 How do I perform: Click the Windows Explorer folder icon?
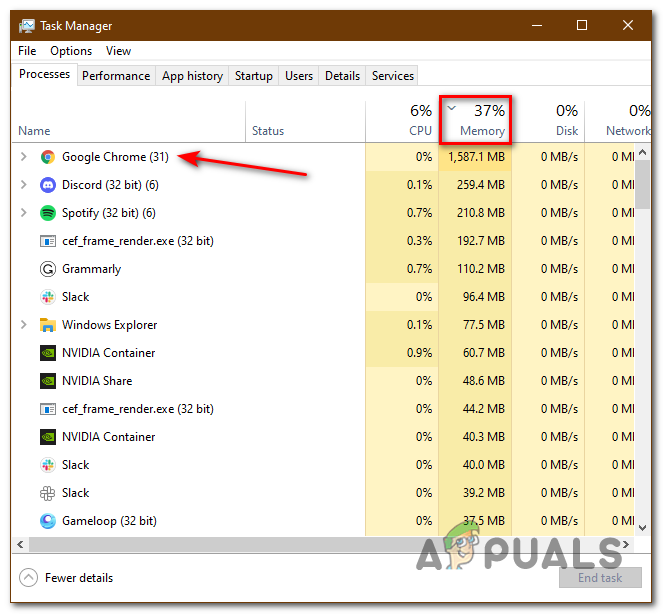(48, 325)
